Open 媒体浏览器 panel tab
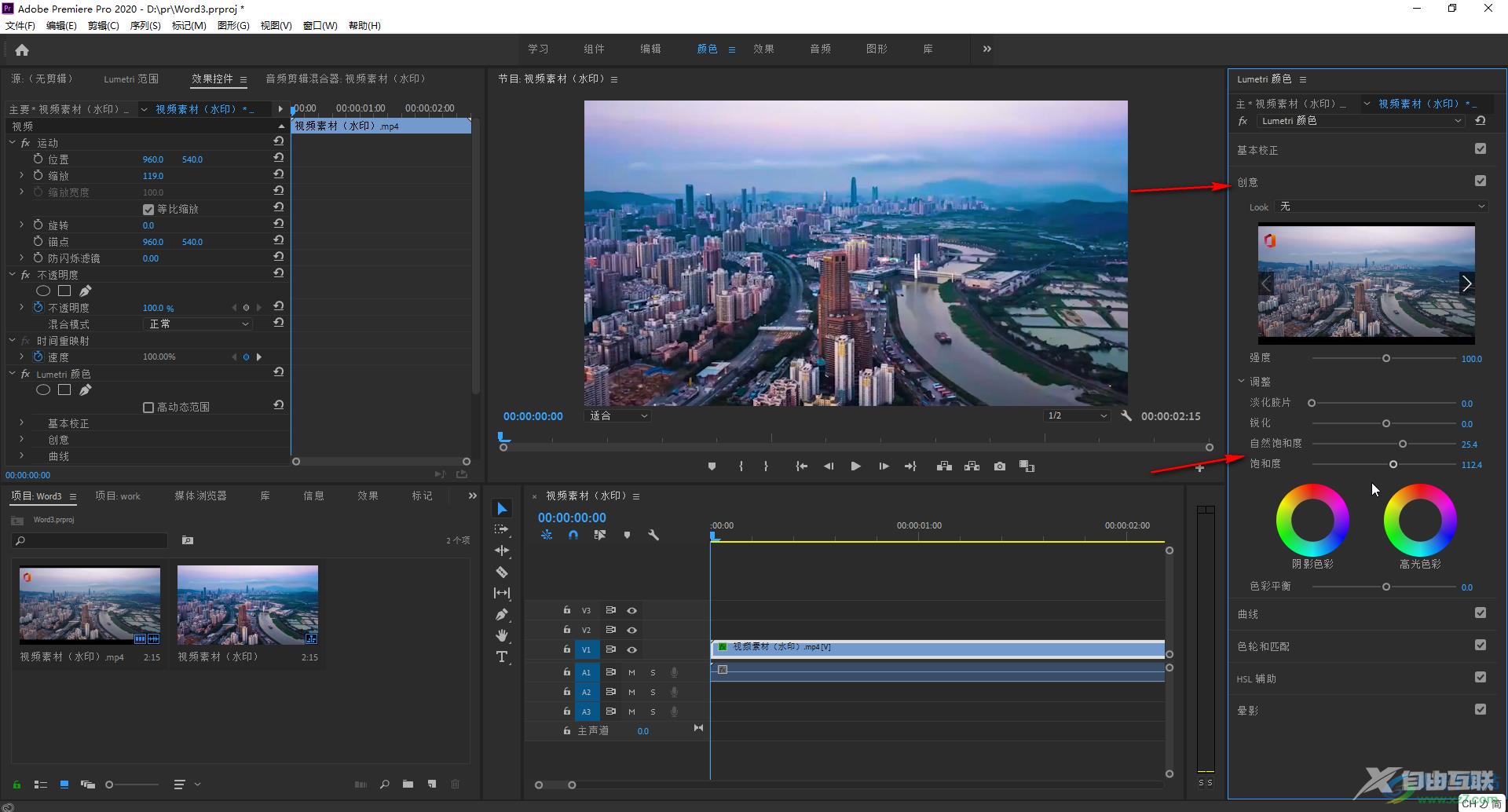The width and height of the screenshot is (1508, 812). pyautogui.click(x=200, y=496)
